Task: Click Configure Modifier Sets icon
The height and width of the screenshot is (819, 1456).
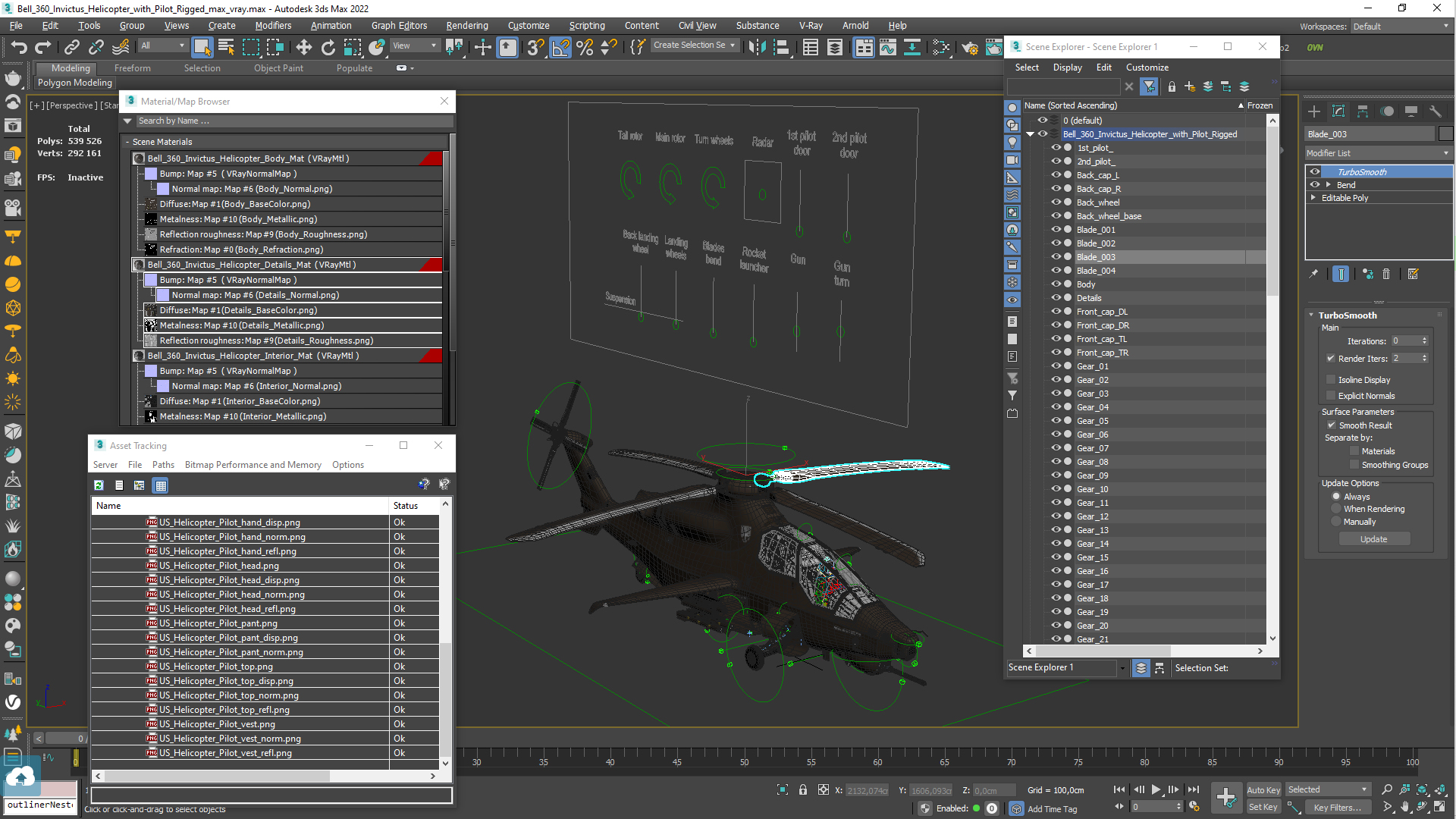Action: [1413, 275]
